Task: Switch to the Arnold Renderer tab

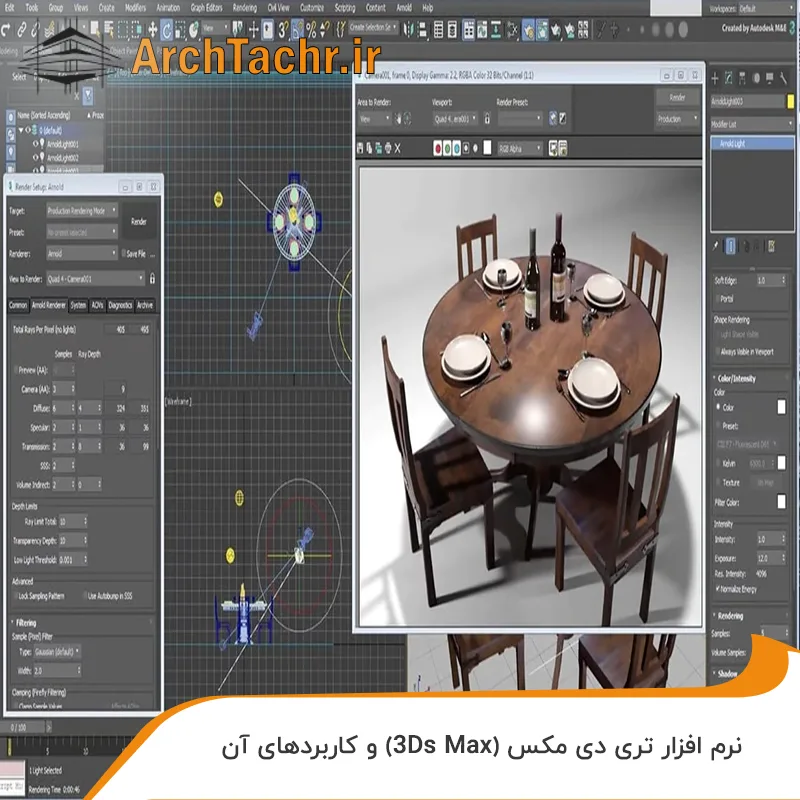Action: (x=49, y=305)
